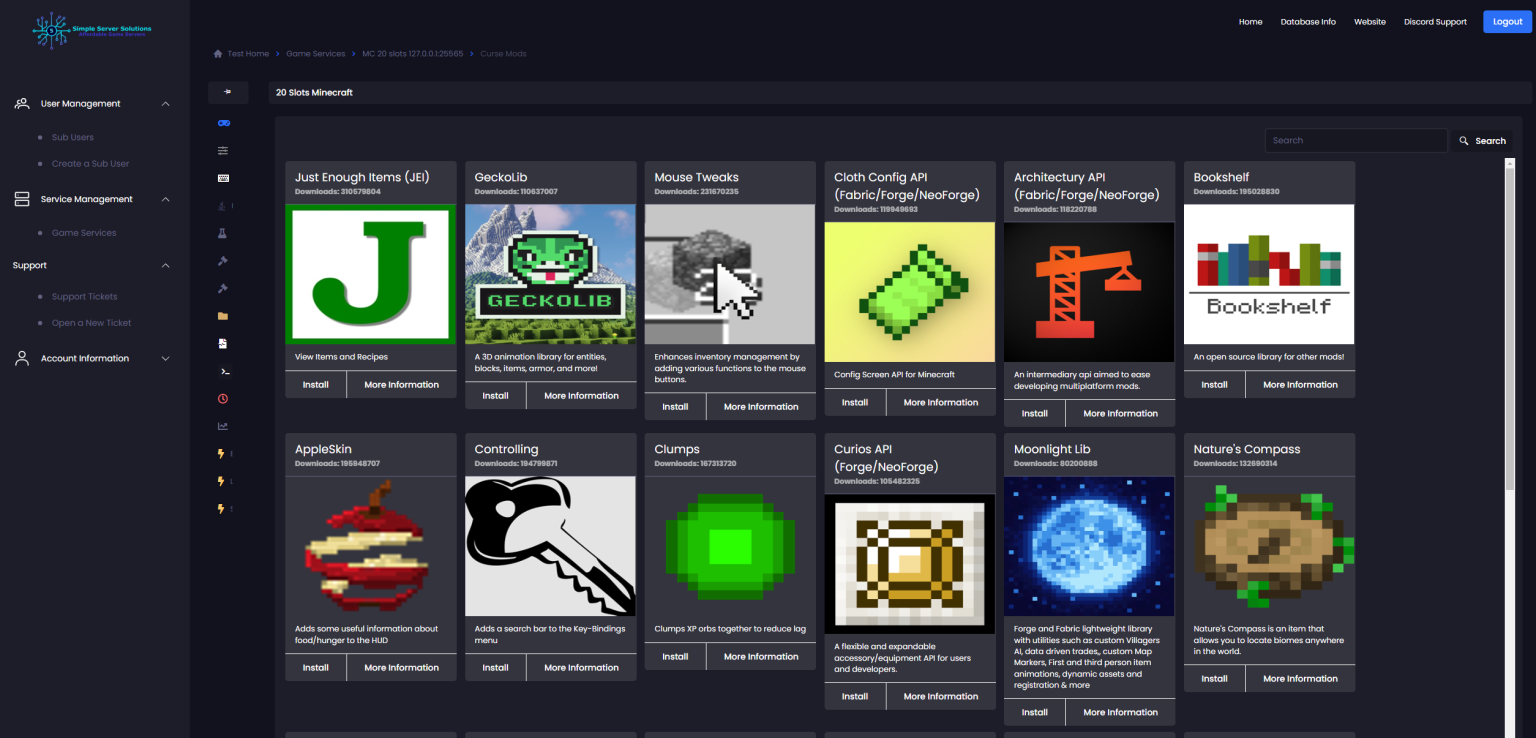Open Website in the top navigation

[1370, 22]
